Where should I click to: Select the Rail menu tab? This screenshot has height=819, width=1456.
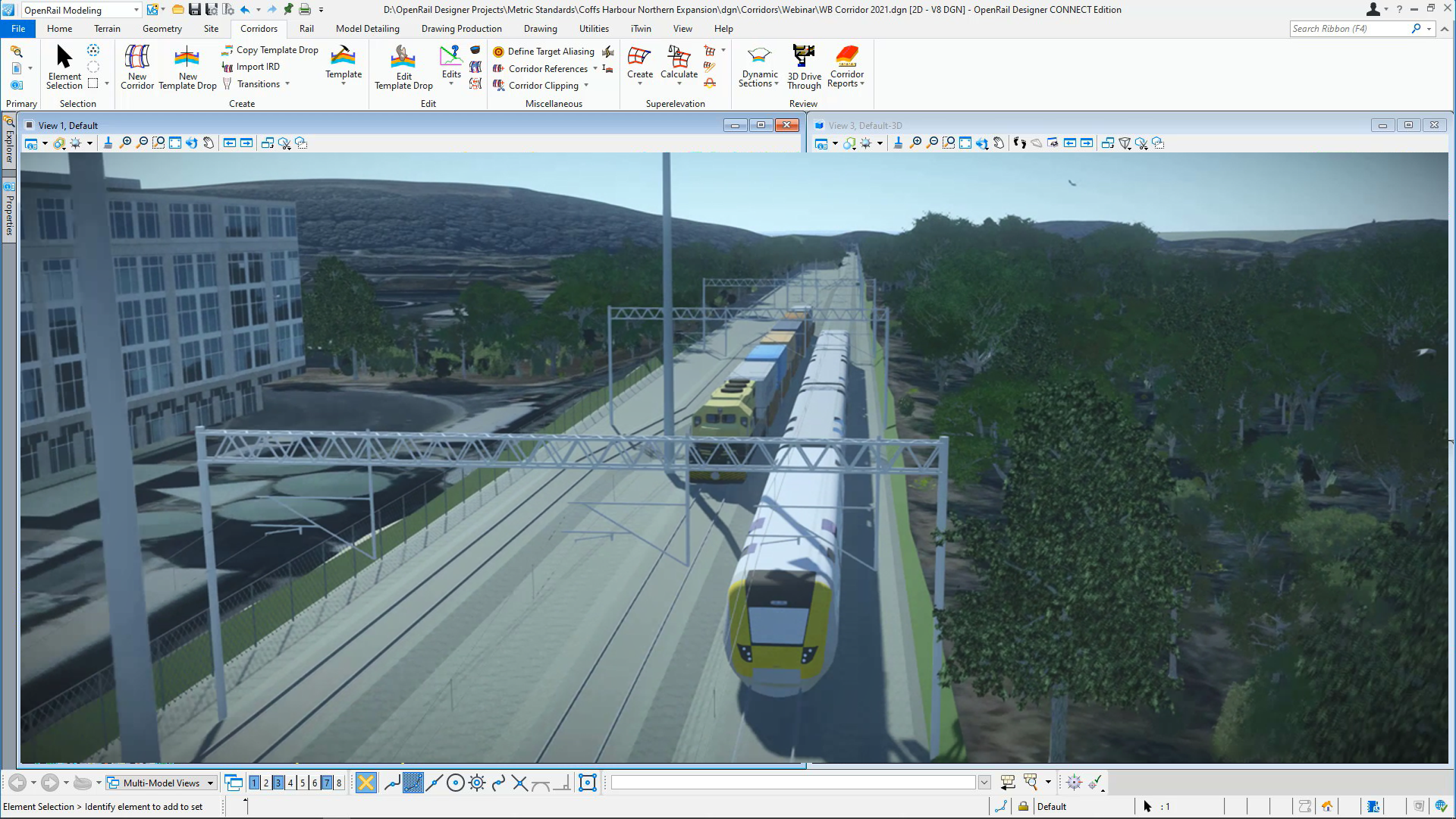point(306,28)
